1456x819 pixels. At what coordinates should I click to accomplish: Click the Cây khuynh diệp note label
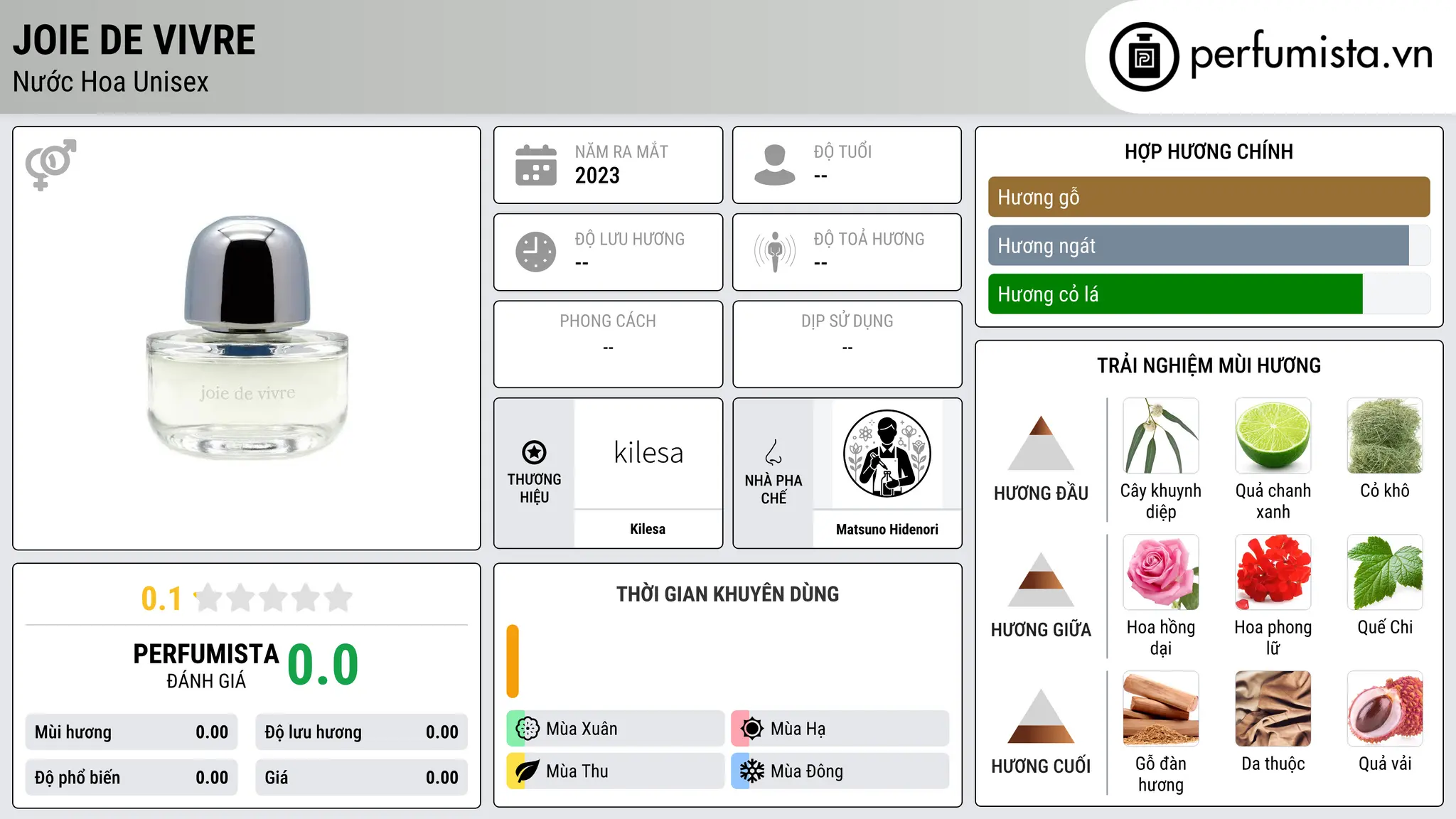pos(1161,501)
